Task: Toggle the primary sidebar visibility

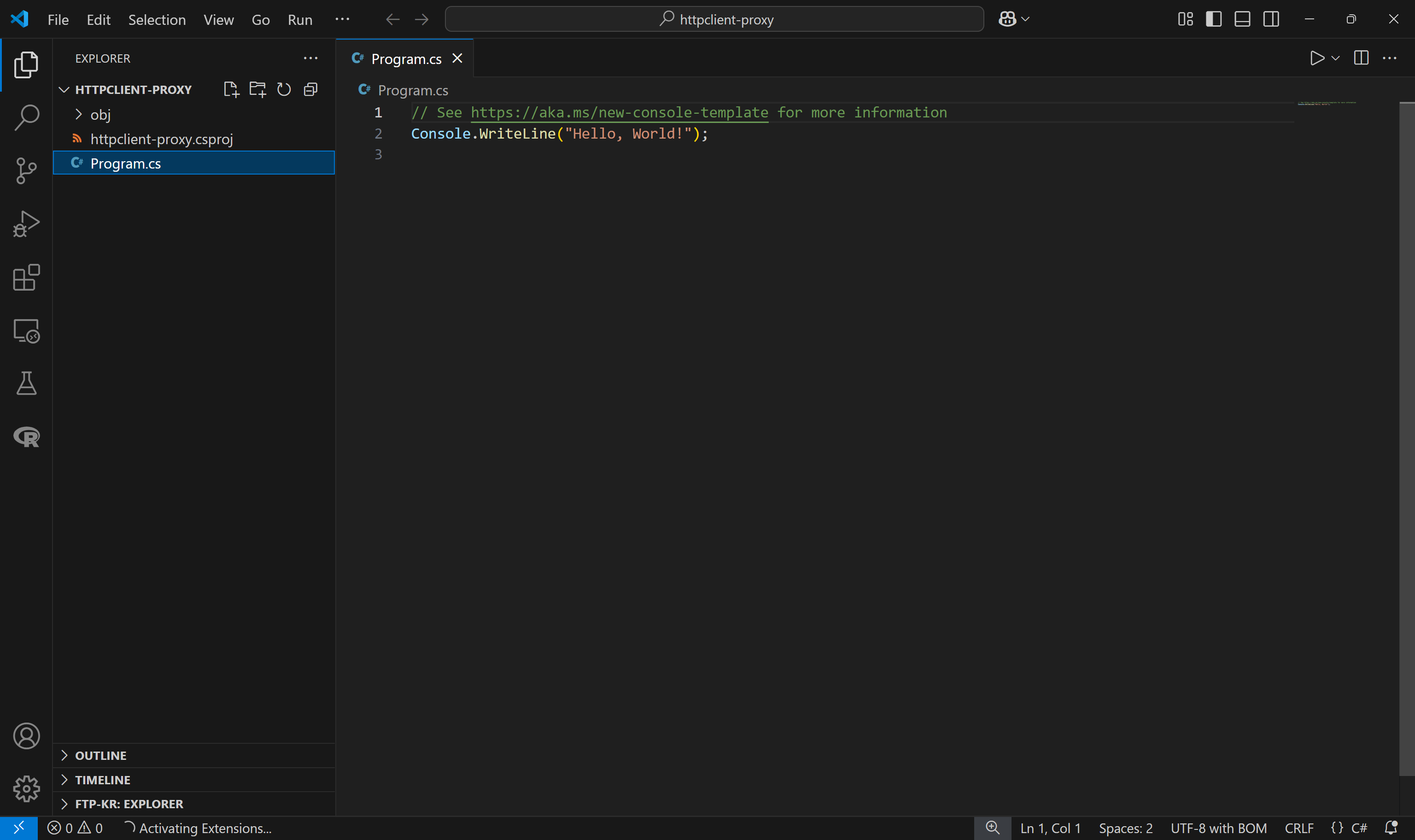Action: pyautogui.click(x=1214, y=19)
